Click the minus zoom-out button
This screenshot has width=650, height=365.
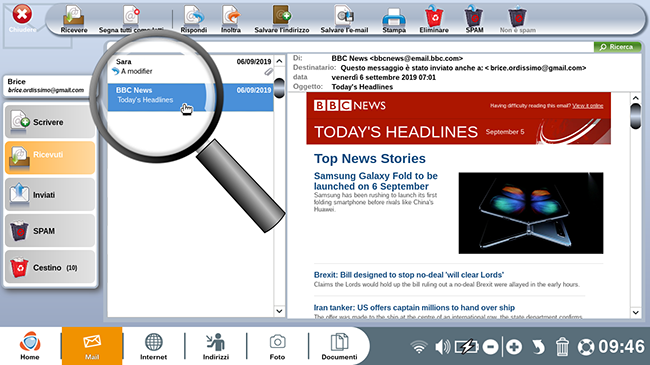[490, 347]
